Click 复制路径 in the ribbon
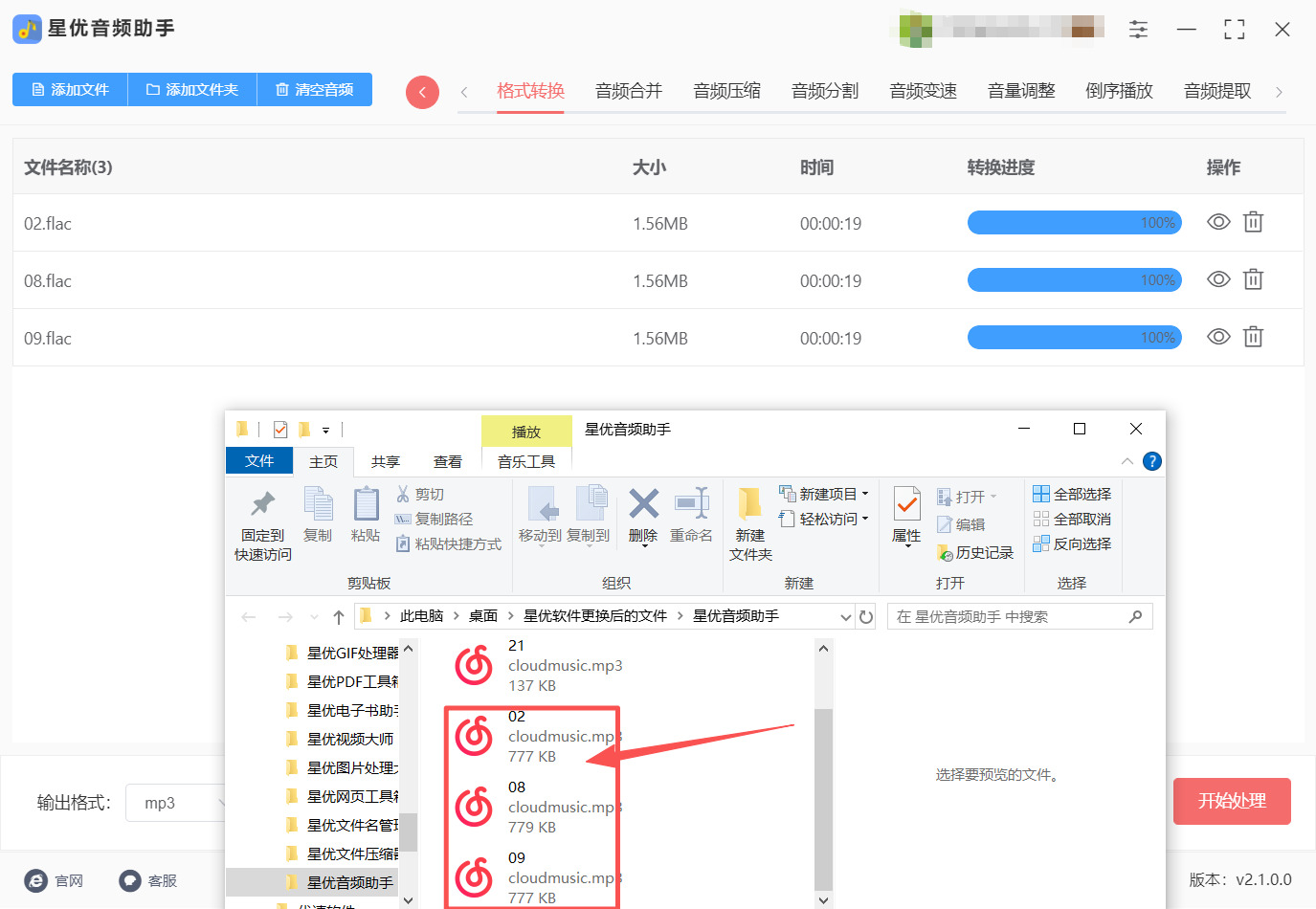This screenshot has width=1316, height=909. (x=435, y=519)
